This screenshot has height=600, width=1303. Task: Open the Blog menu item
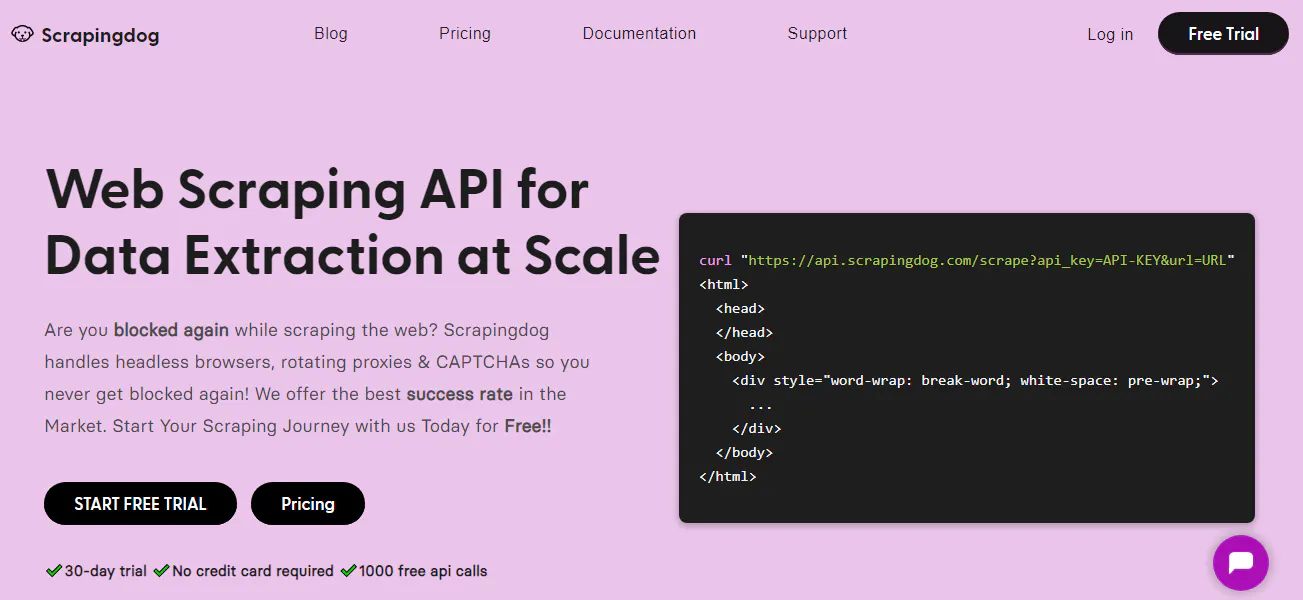click(x=330, y=33)
